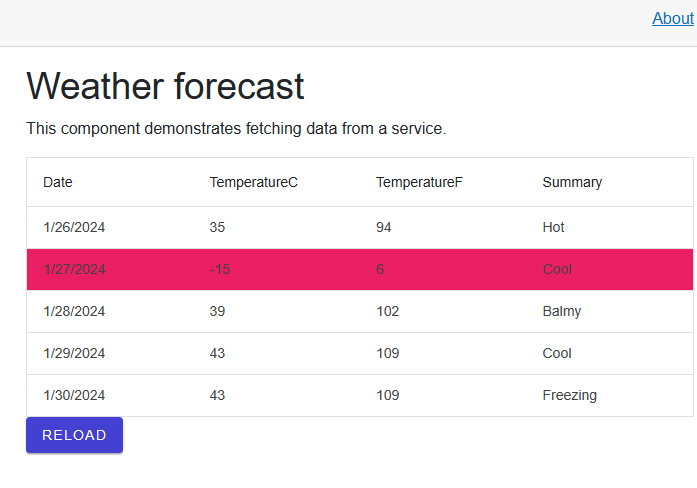Screen dimensions: 697x488
Task: Click the 94 Fahrenheit cell
Action: [384, 228]
